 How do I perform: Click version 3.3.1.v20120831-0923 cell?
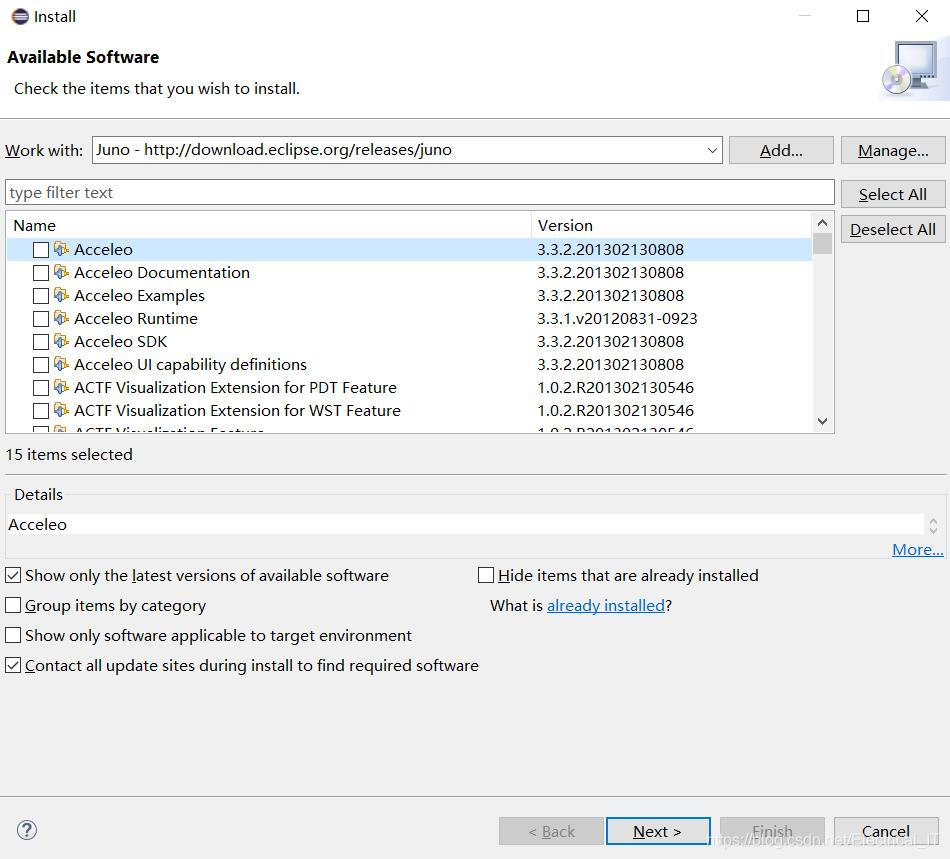coord(617,319)
